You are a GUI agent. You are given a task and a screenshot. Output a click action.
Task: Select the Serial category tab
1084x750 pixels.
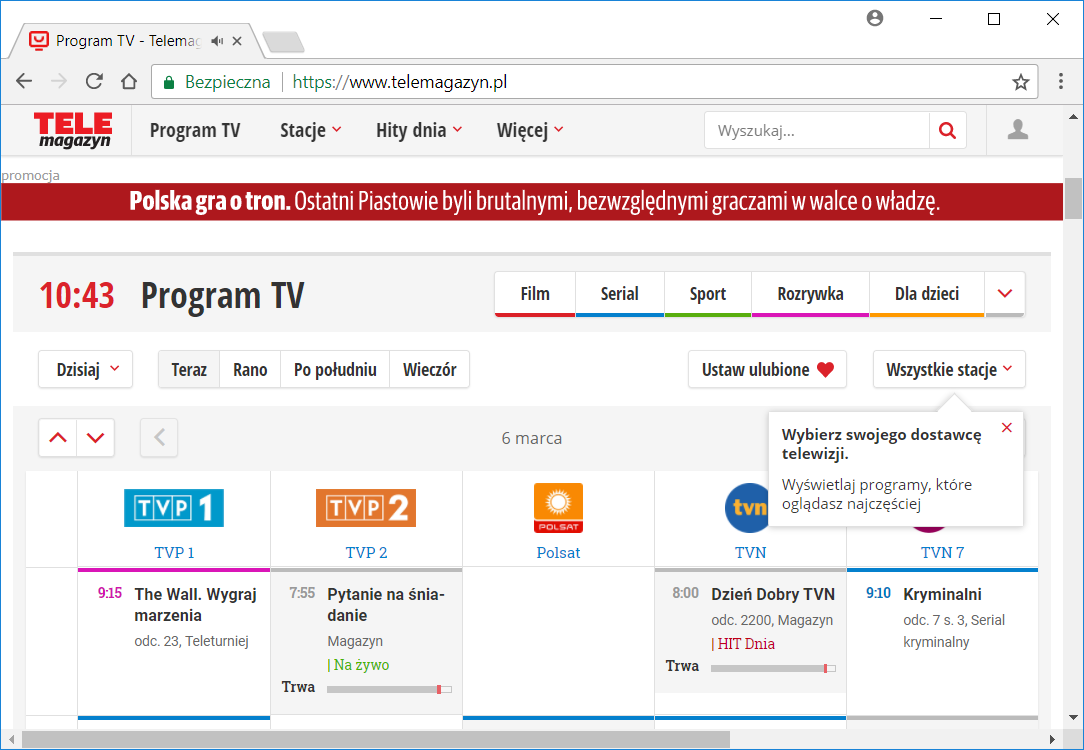tap(619, 294)
